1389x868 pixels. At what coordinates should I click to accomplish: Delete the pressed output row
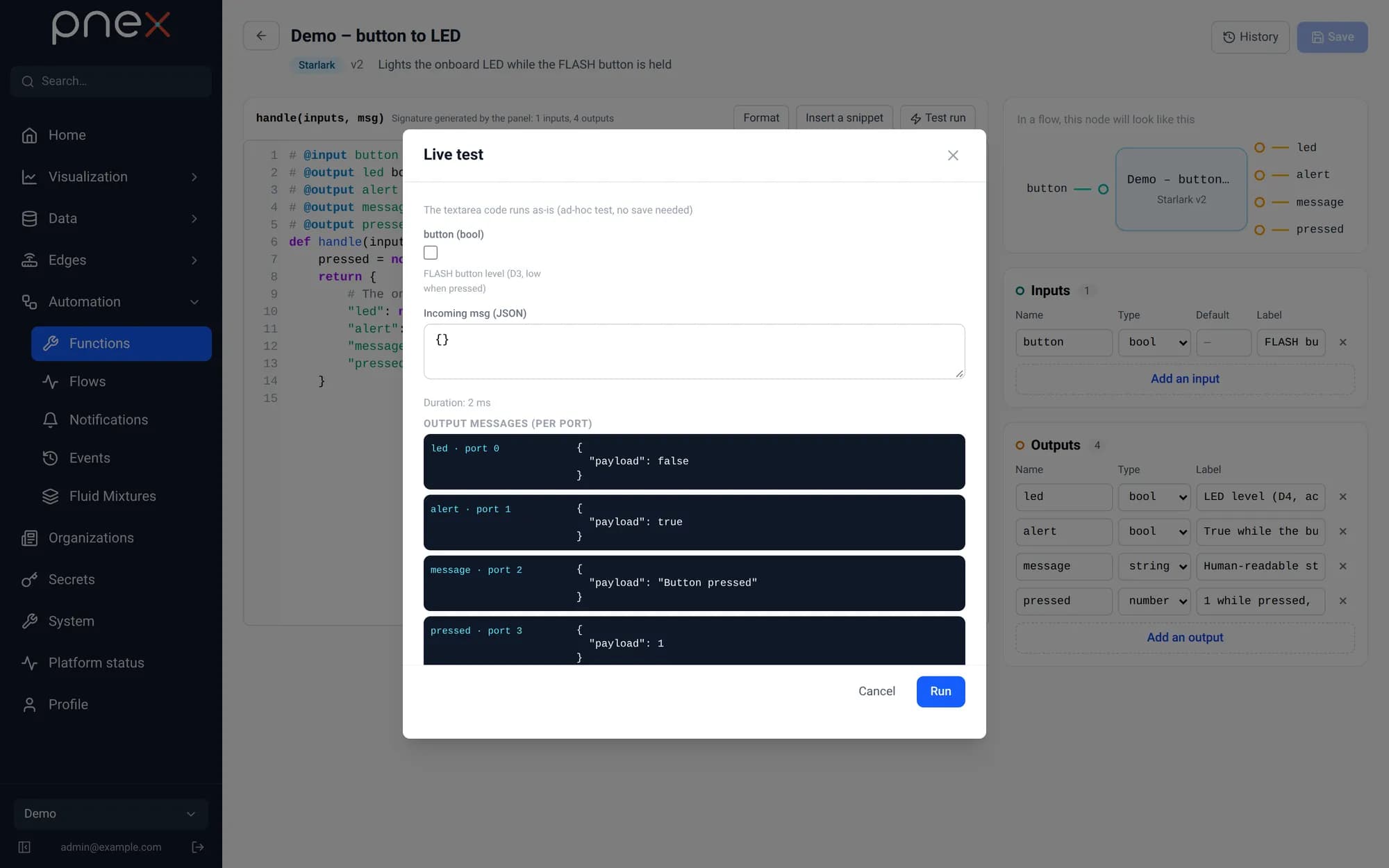point(1342,601)
